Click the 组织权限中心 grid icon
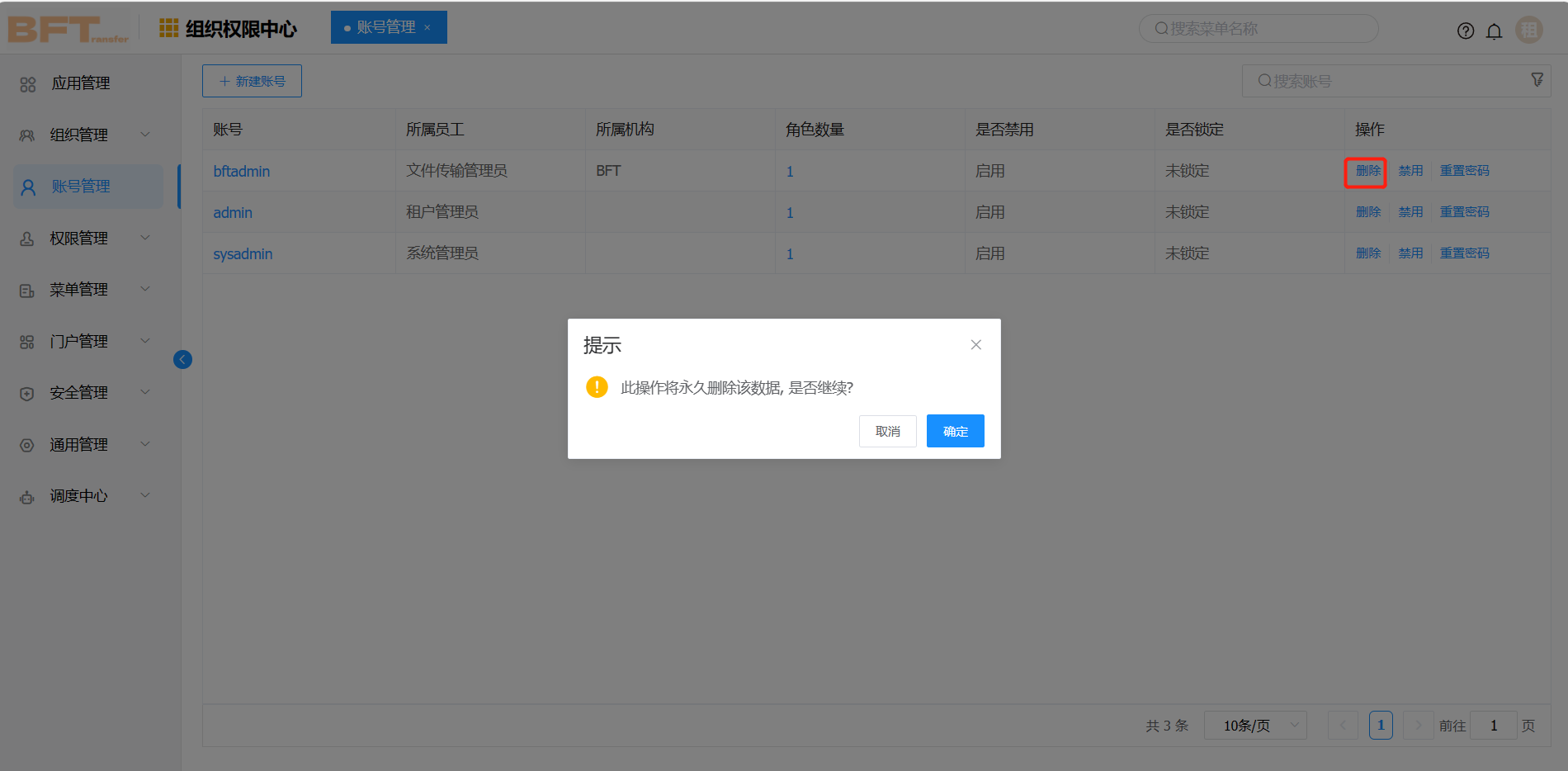 coord(168,27)
